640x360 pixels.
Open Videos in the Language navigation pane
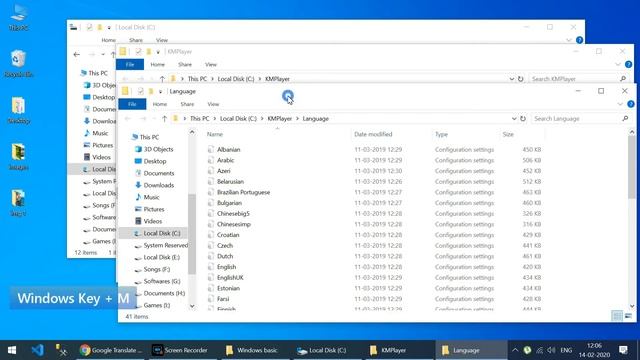pyautogui.click(x=153, y=221)
